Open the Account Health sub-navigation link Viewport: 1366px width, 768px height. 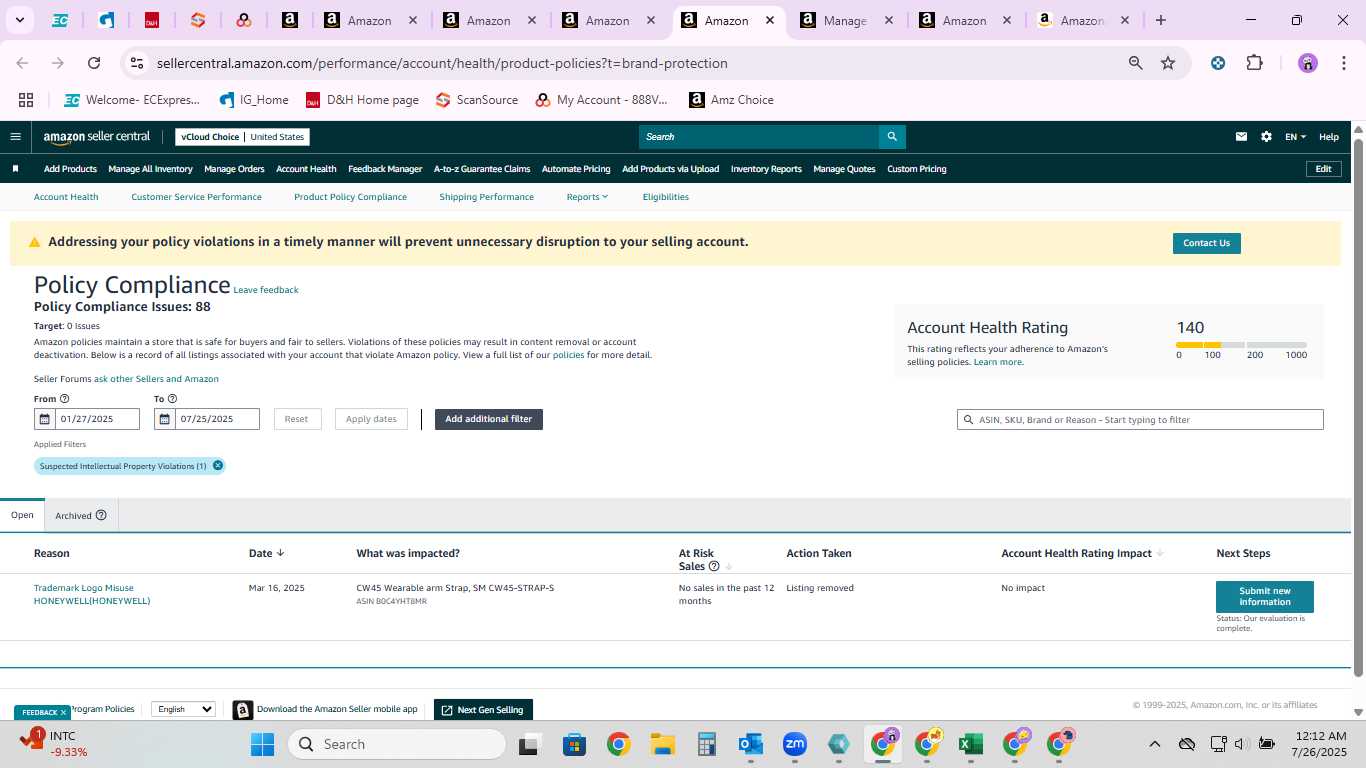(x=66, y=197)
